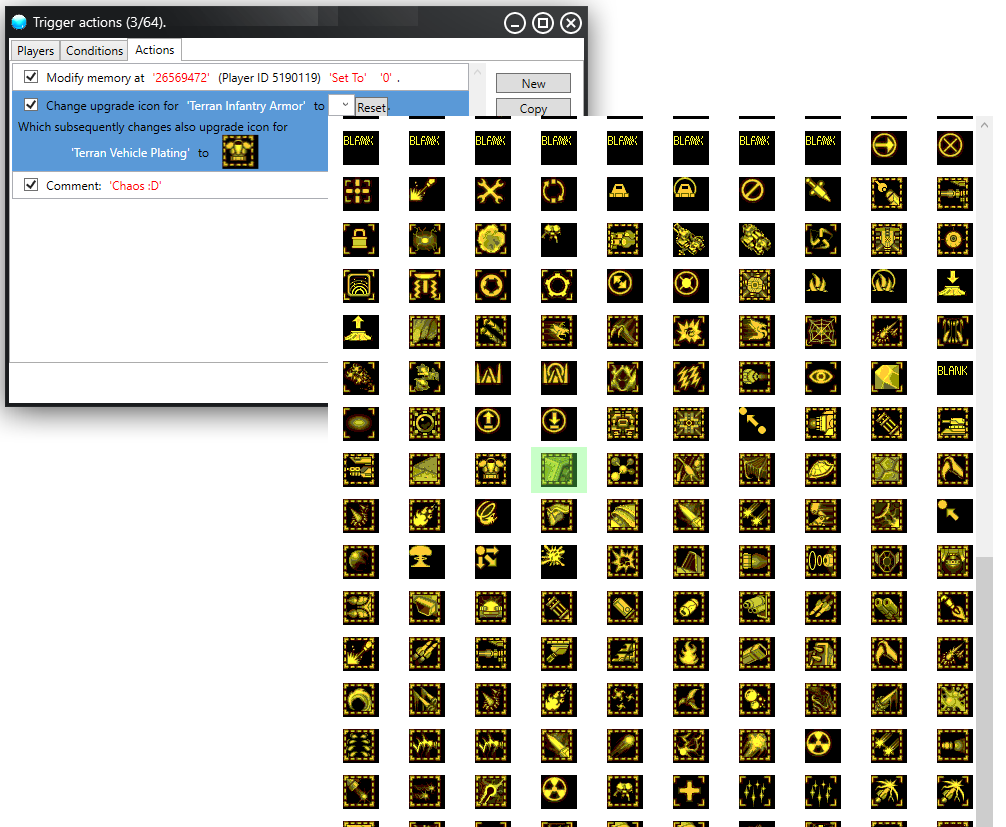1006x827 pixels.
Task: Pick the concentric arcs scanner icon
Action: pyautogui.click(x=361, y=286)
